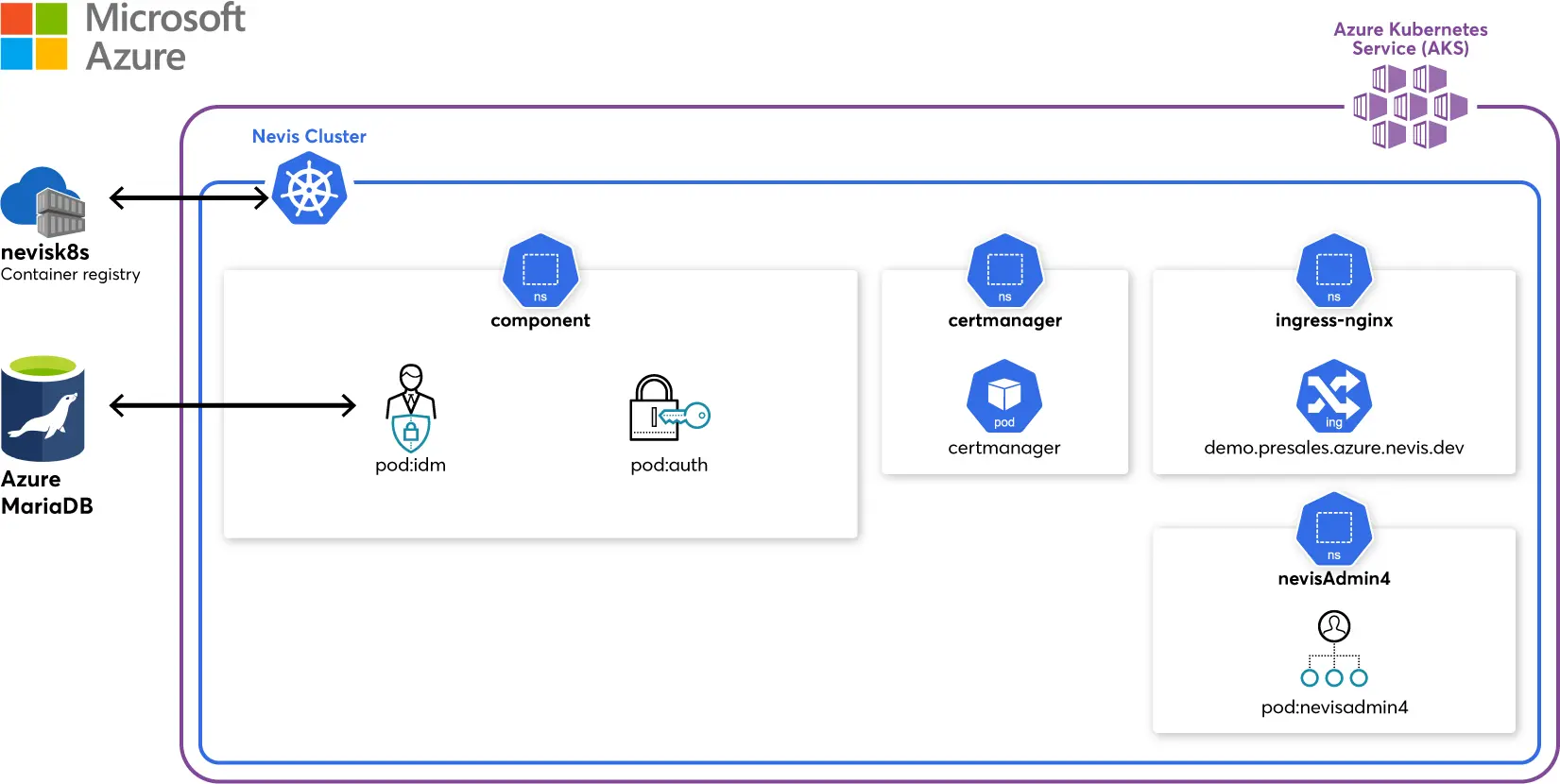This screenshot has width=1560, height=784.
Task: Click the ingress shuffle arrows icon
Action: pyautogui.click(x=1333, y=396)
